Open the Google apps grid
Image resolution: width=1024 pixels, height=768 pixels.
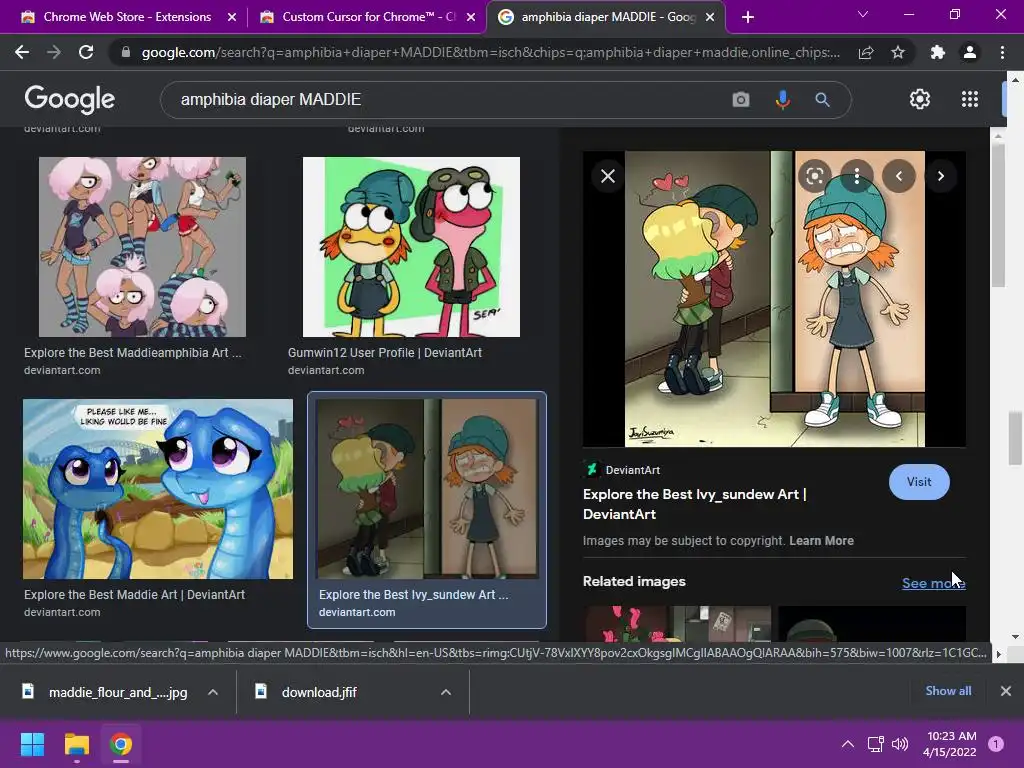click(970, 99)
